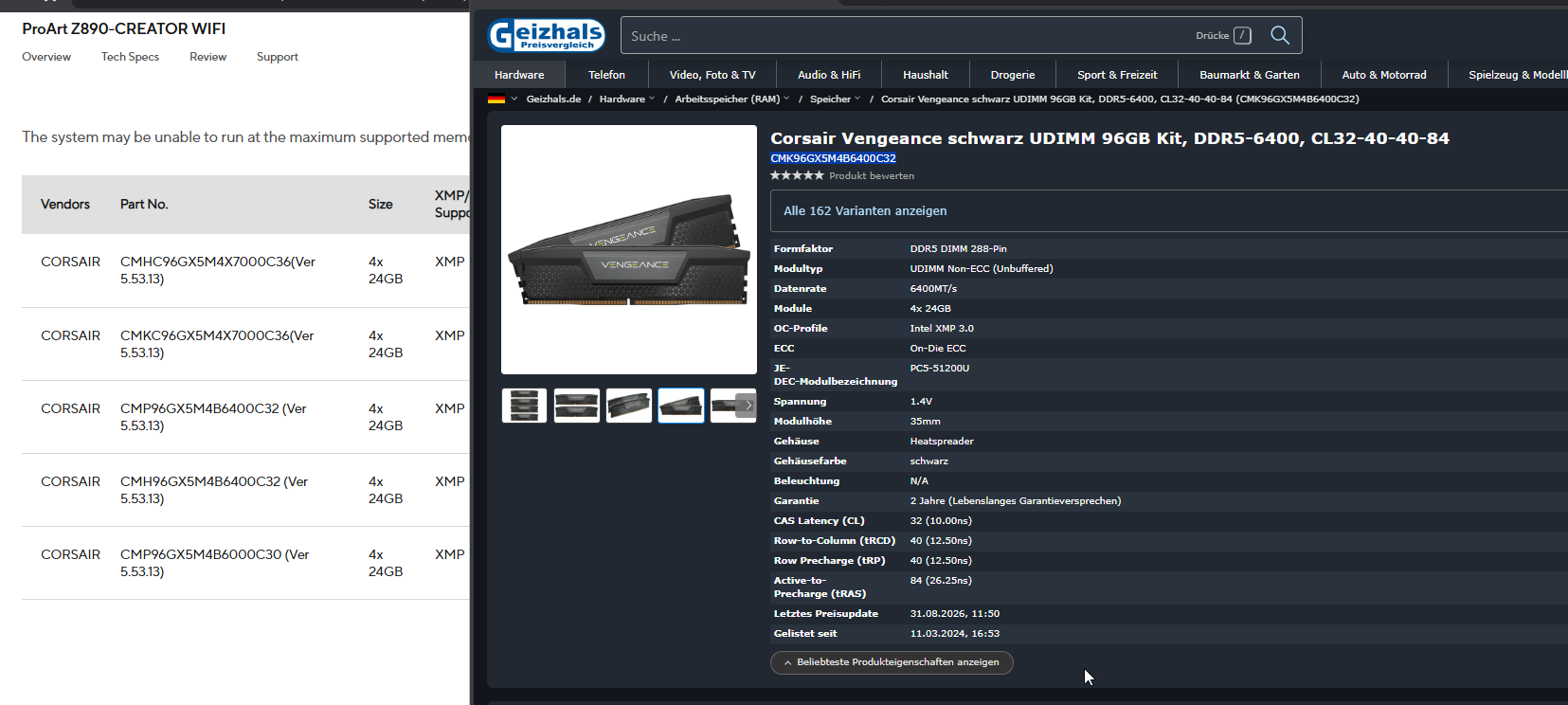1568x705 pixels.
Task: Click the '6400MT/s' Datenrate value
Action: (933, 289)
